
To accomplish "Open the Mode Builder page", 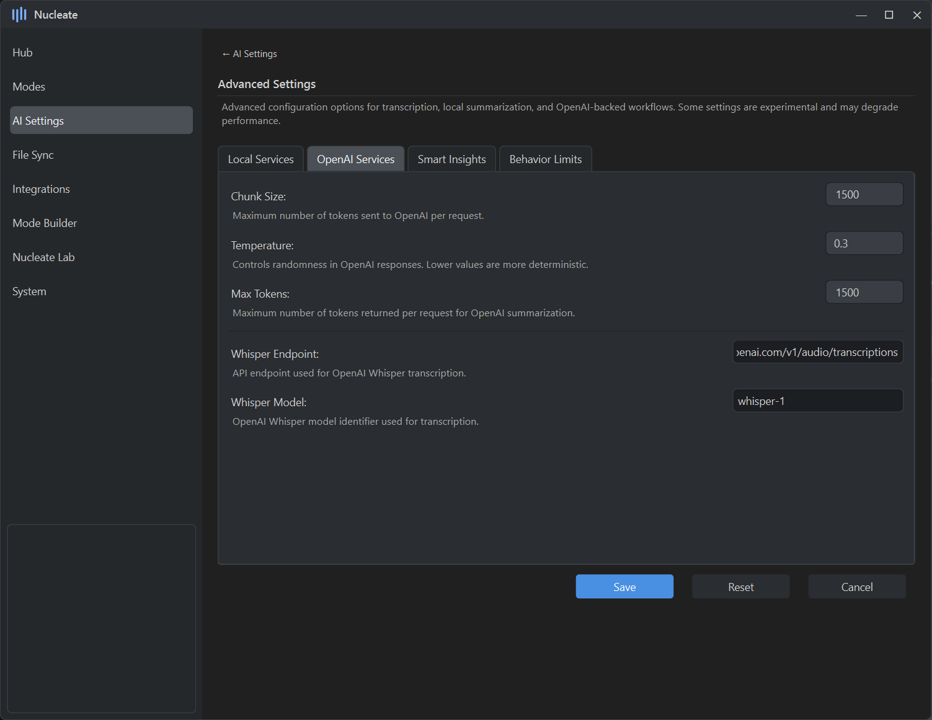I will coord(45,223).
